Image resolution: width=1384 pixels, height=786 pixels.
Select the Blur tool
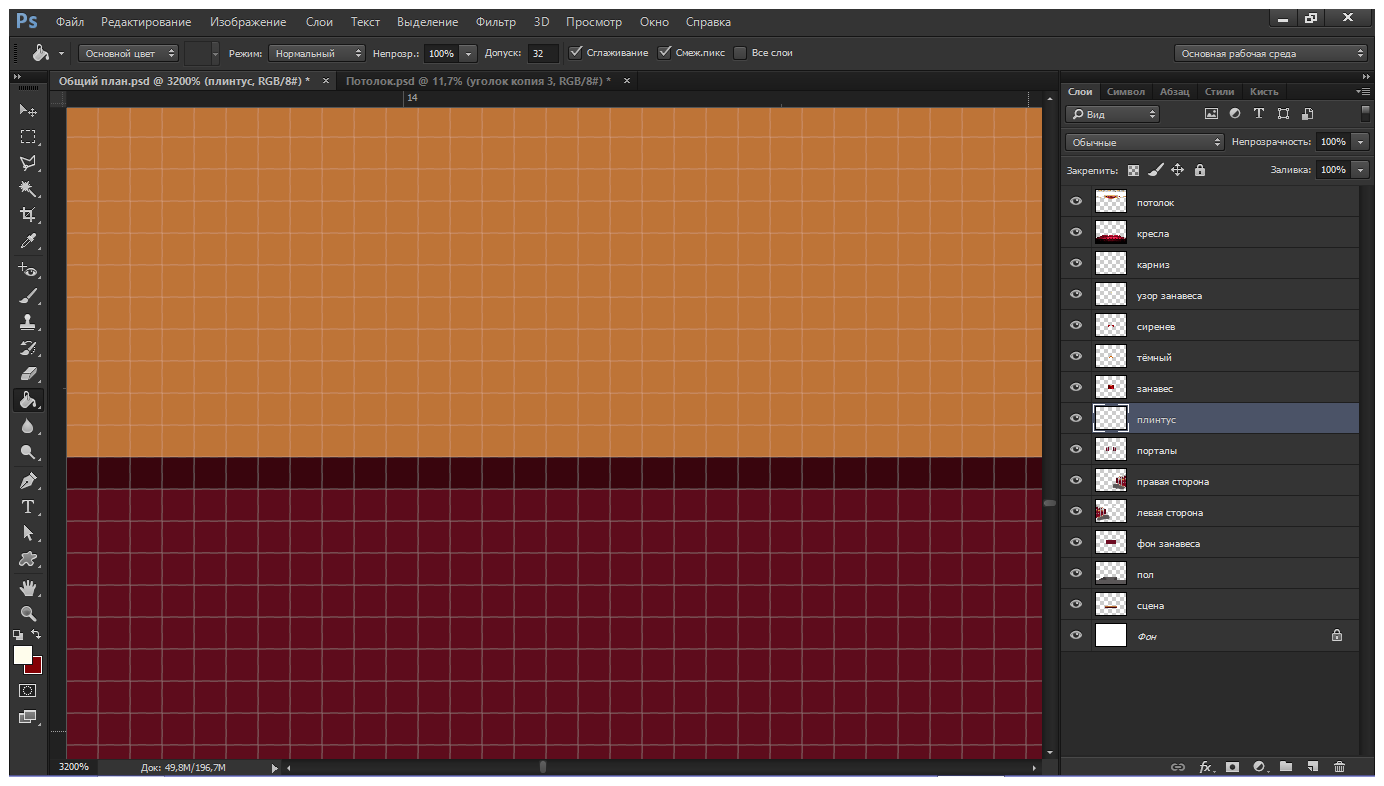tap(28, 426)
